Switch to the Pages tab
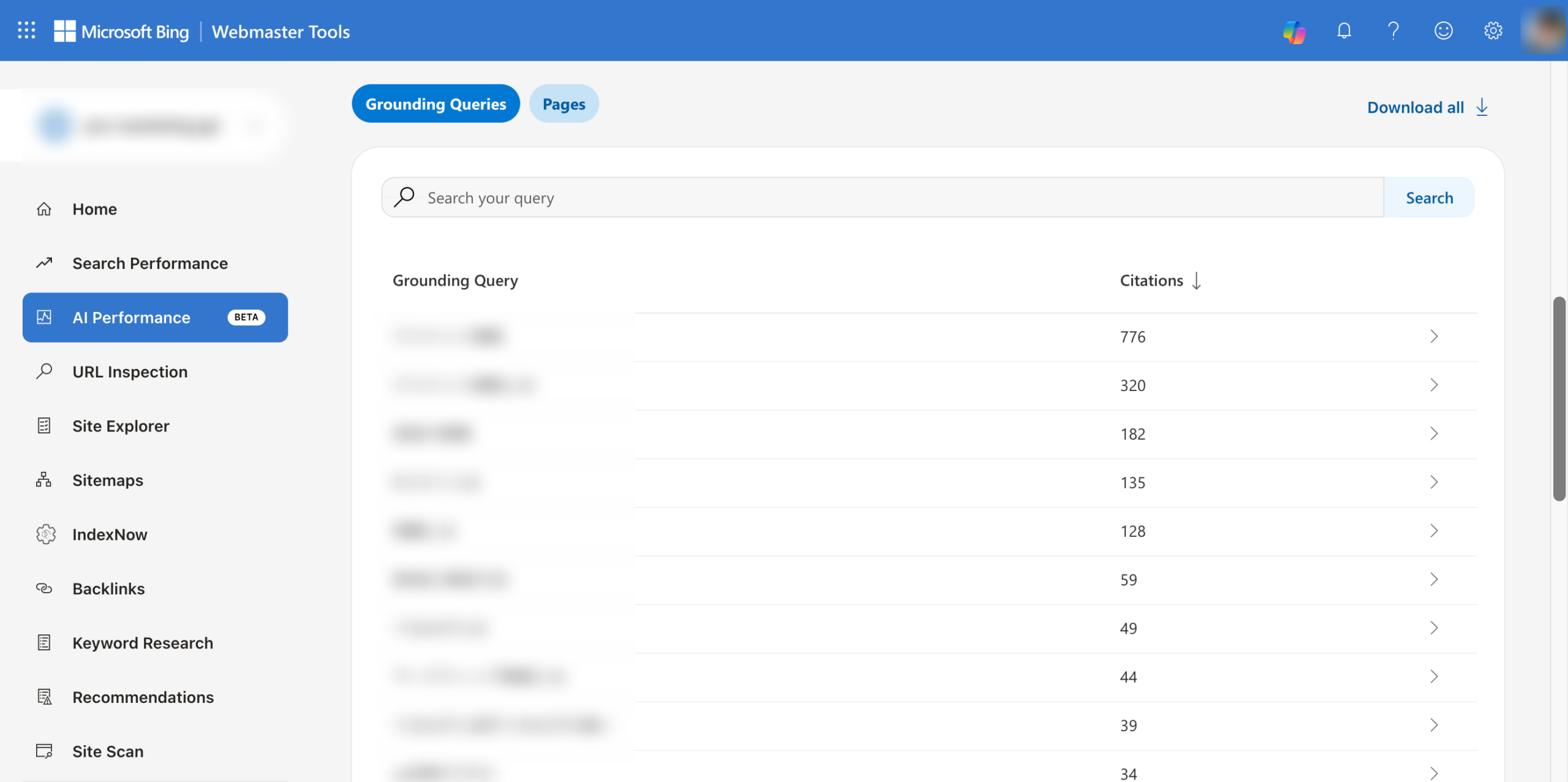1568x782 pixels. [563, 104]
